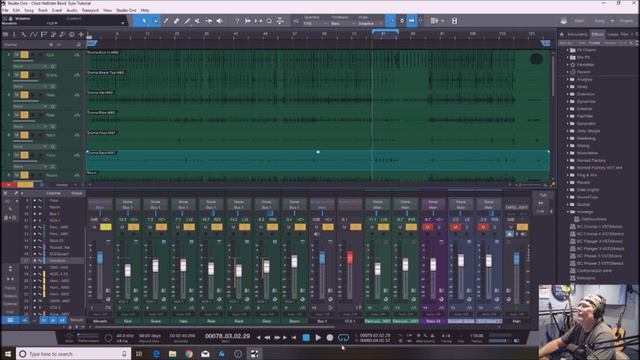Select the Bend tool in the toolbar
640x360 pixels.
pyautogui.click(x=209, y=20)
